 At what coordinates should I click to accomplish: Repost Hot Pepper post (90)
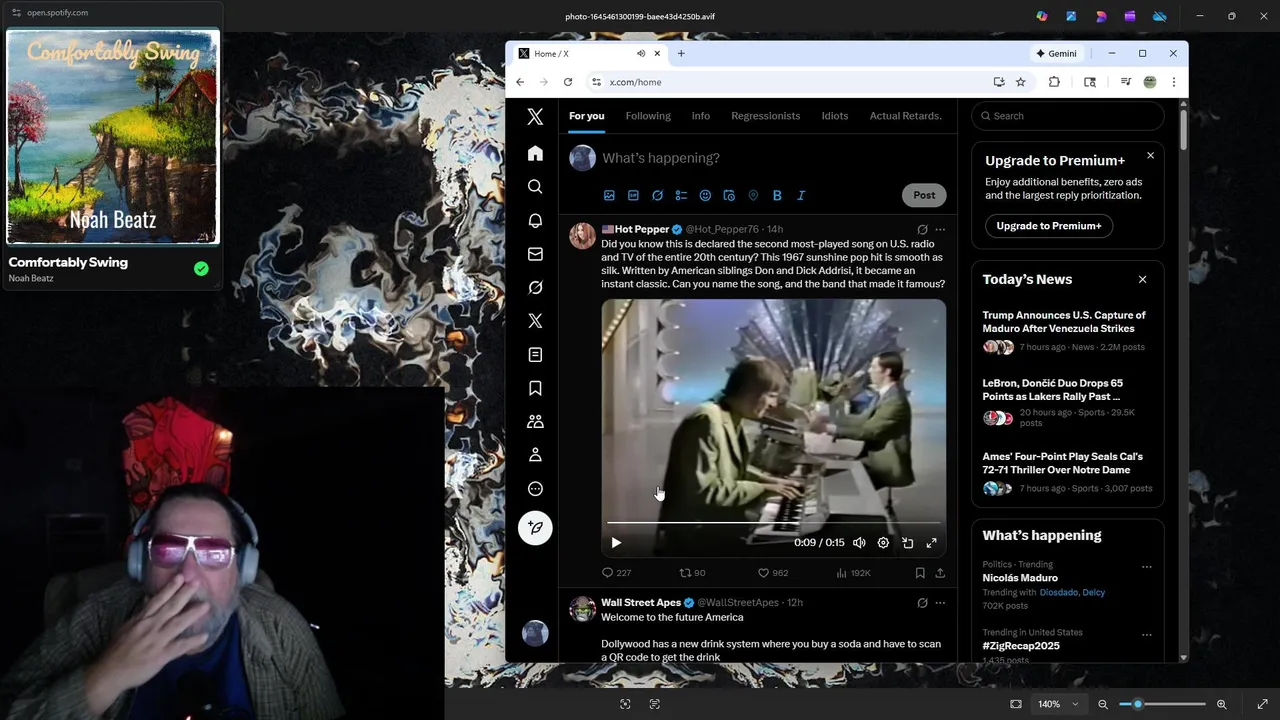click(692, 573)
